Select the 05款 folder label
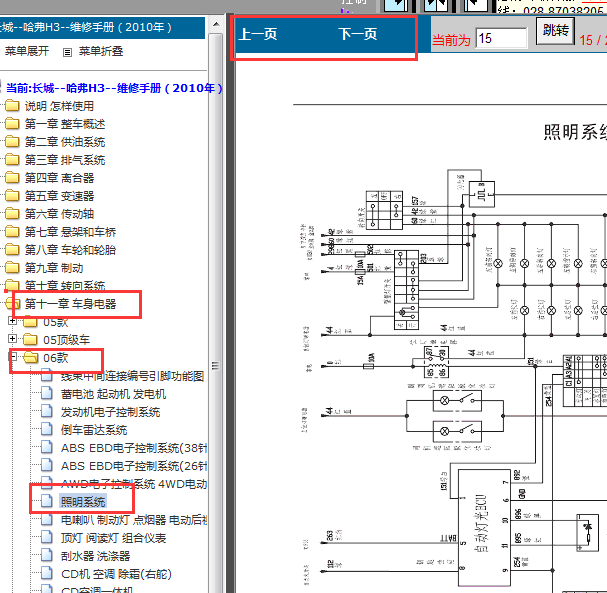This screenshot has width=607, height=593. [56, 322]
